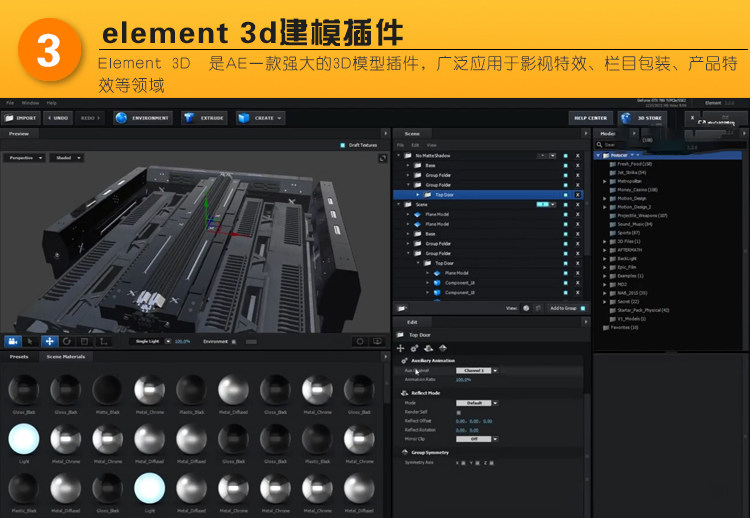Viewport: 750px width, 518px height.
Task: Open the Perspective view dropdown
Action: point(25,158)
